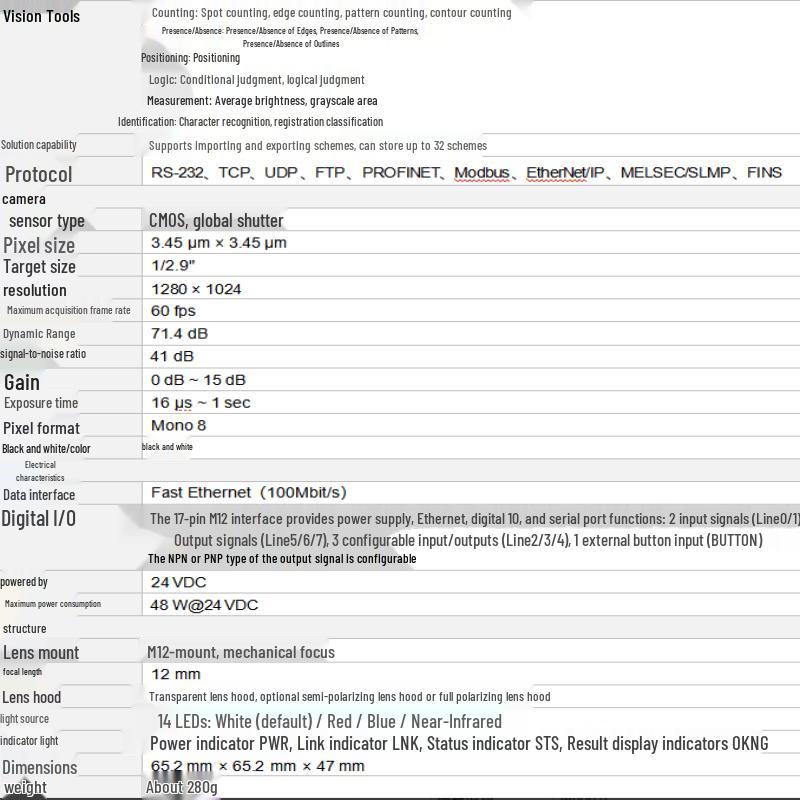Select the small 'black and white' value

(167, 446)
